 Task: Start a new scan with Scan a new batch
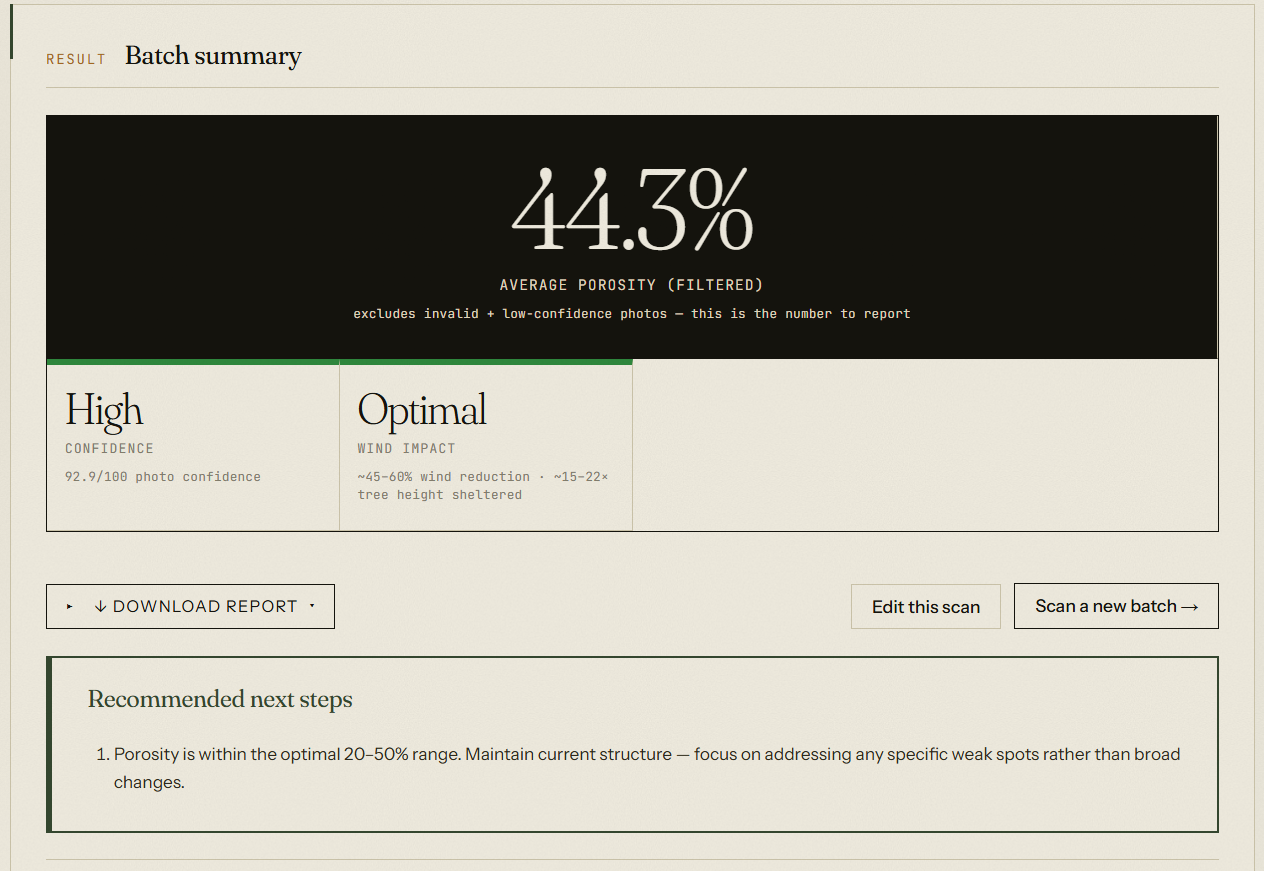[x=1116, y=606]
